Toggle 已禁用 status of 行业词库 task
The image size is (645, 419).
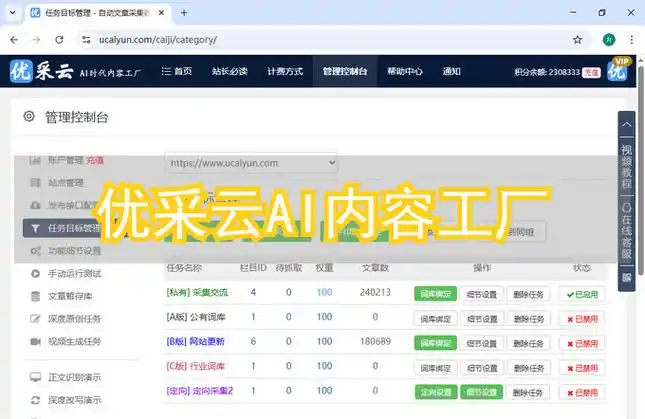coord(582,368)
